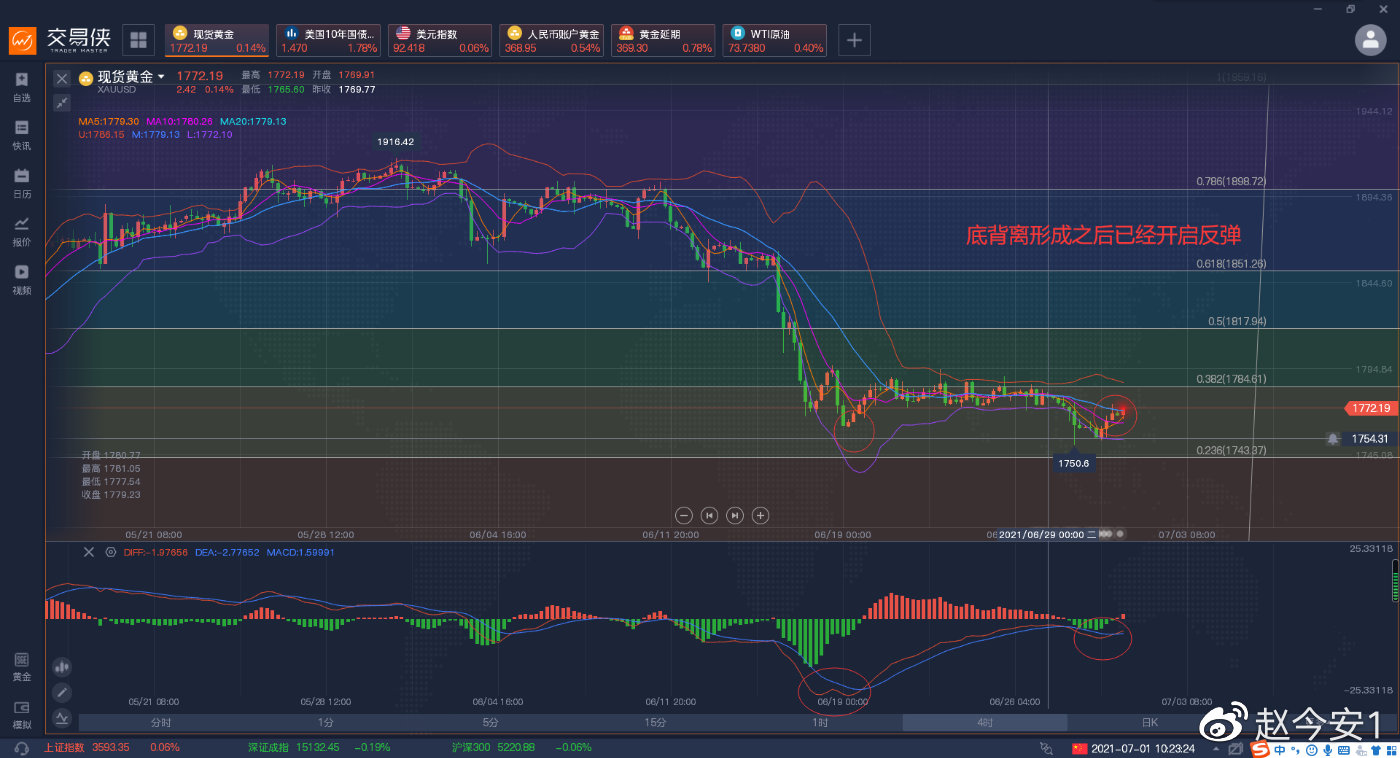The image size is (1400, 758).
Task: Click the 交易侠 orange logo
Action: pyautogui.click(x=24, y=41)
